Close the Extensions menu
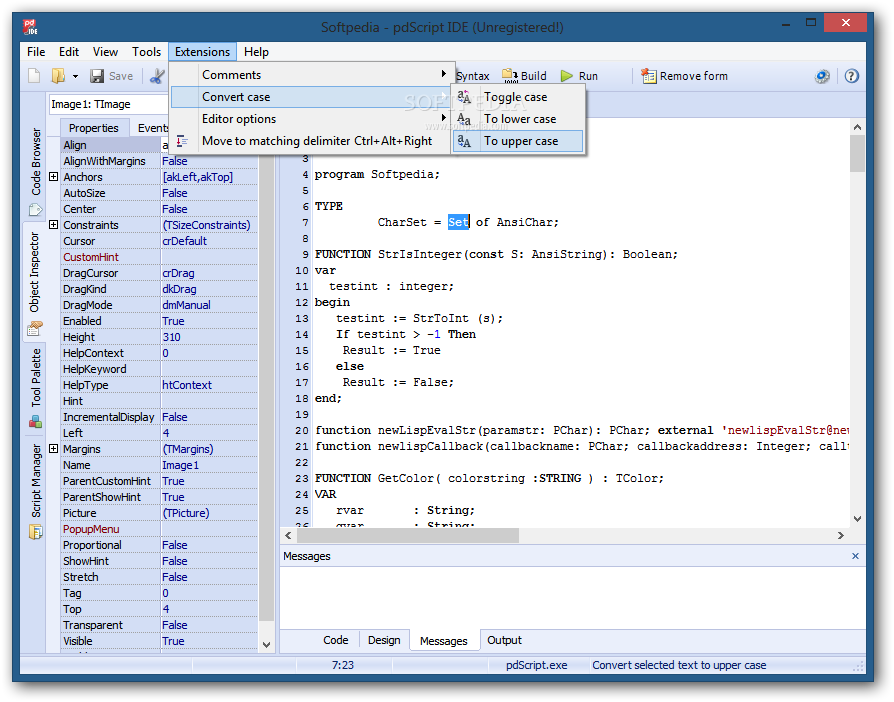Image resolution: width=894 pixels, height=702 pixels. pyautogui.click(x=202, y=52)
